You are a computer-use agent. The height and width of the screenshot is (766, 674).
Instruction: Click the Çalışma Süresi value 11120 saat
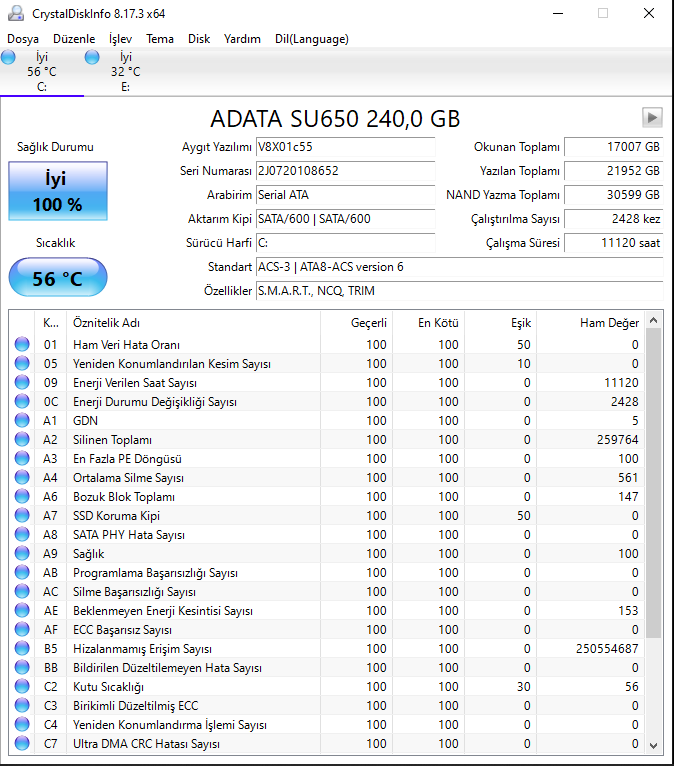613,243
